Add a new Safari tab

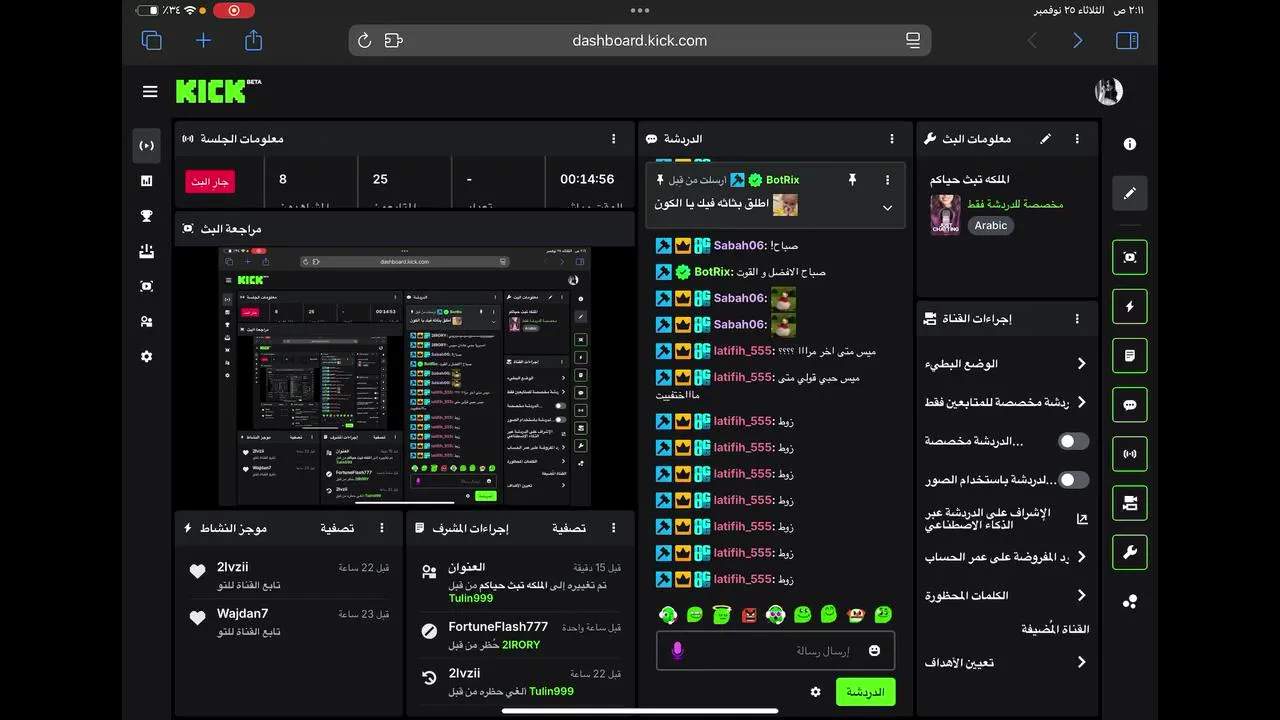203,40
